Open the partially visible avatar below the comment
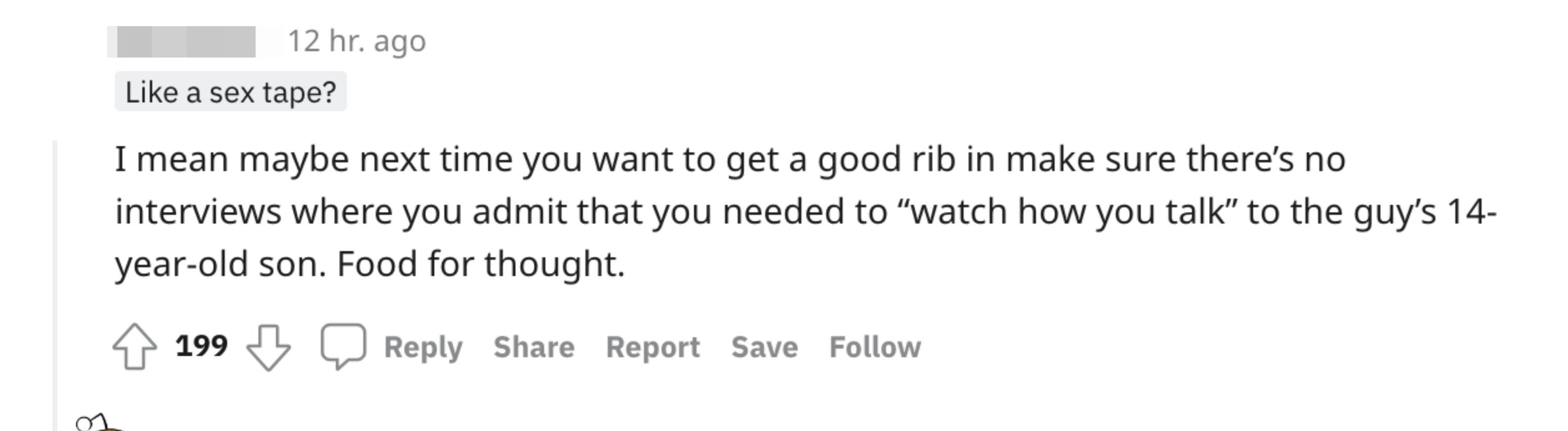Viewport: 1568px width, 431px height. click(97, 423)
